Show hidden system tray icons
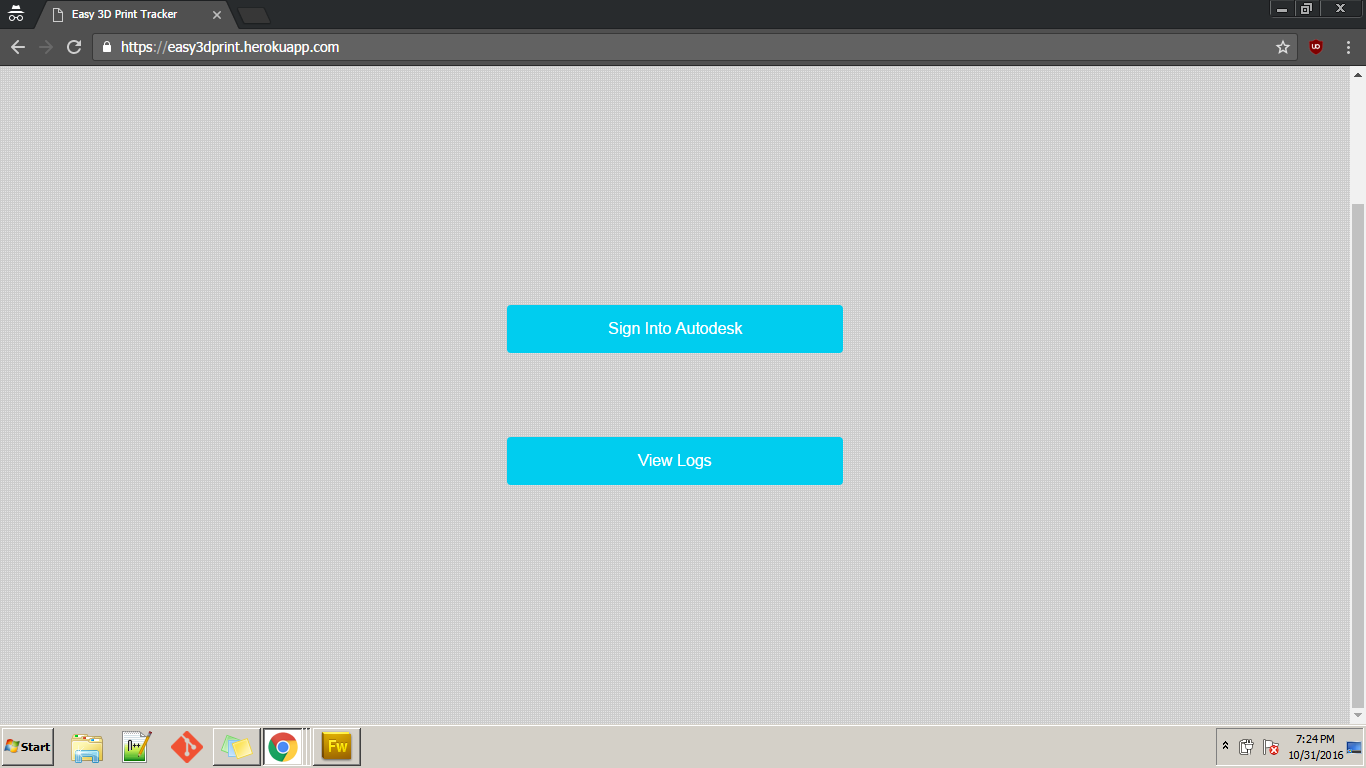1366x768 pixels. pos(1225,747)
